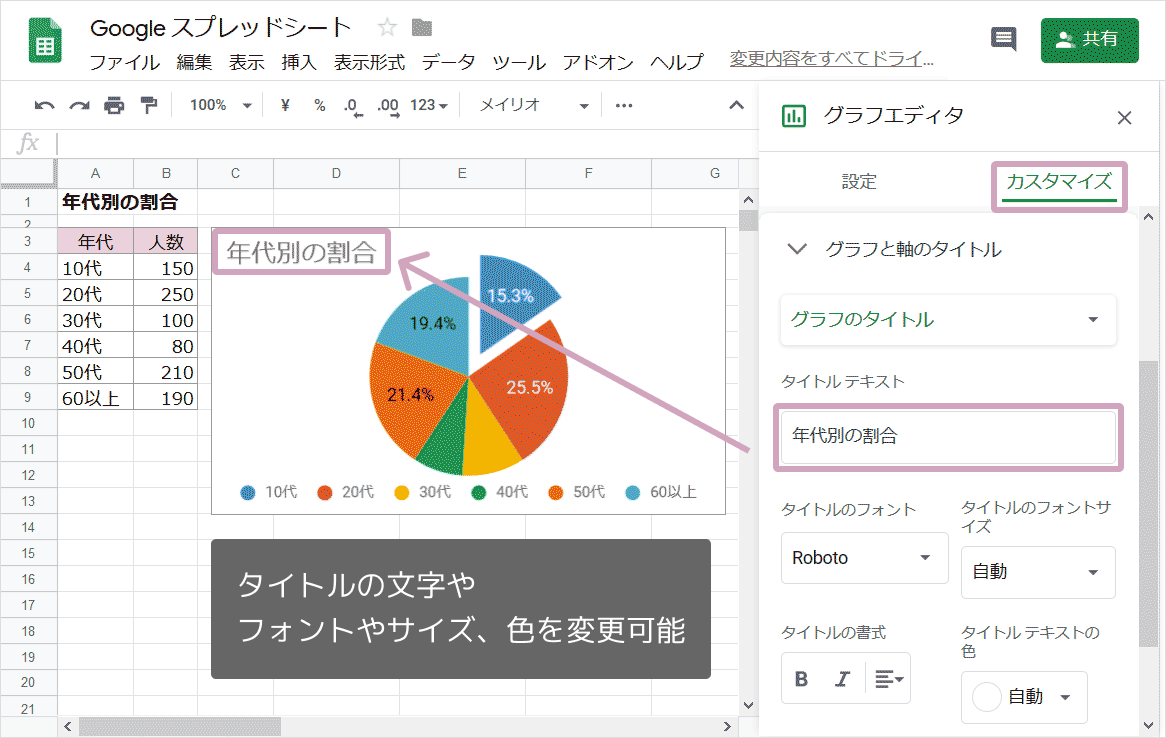Click the Undo icon in the toolbar
Viewport: 1166px width, 738px height.
click(42, 105)
